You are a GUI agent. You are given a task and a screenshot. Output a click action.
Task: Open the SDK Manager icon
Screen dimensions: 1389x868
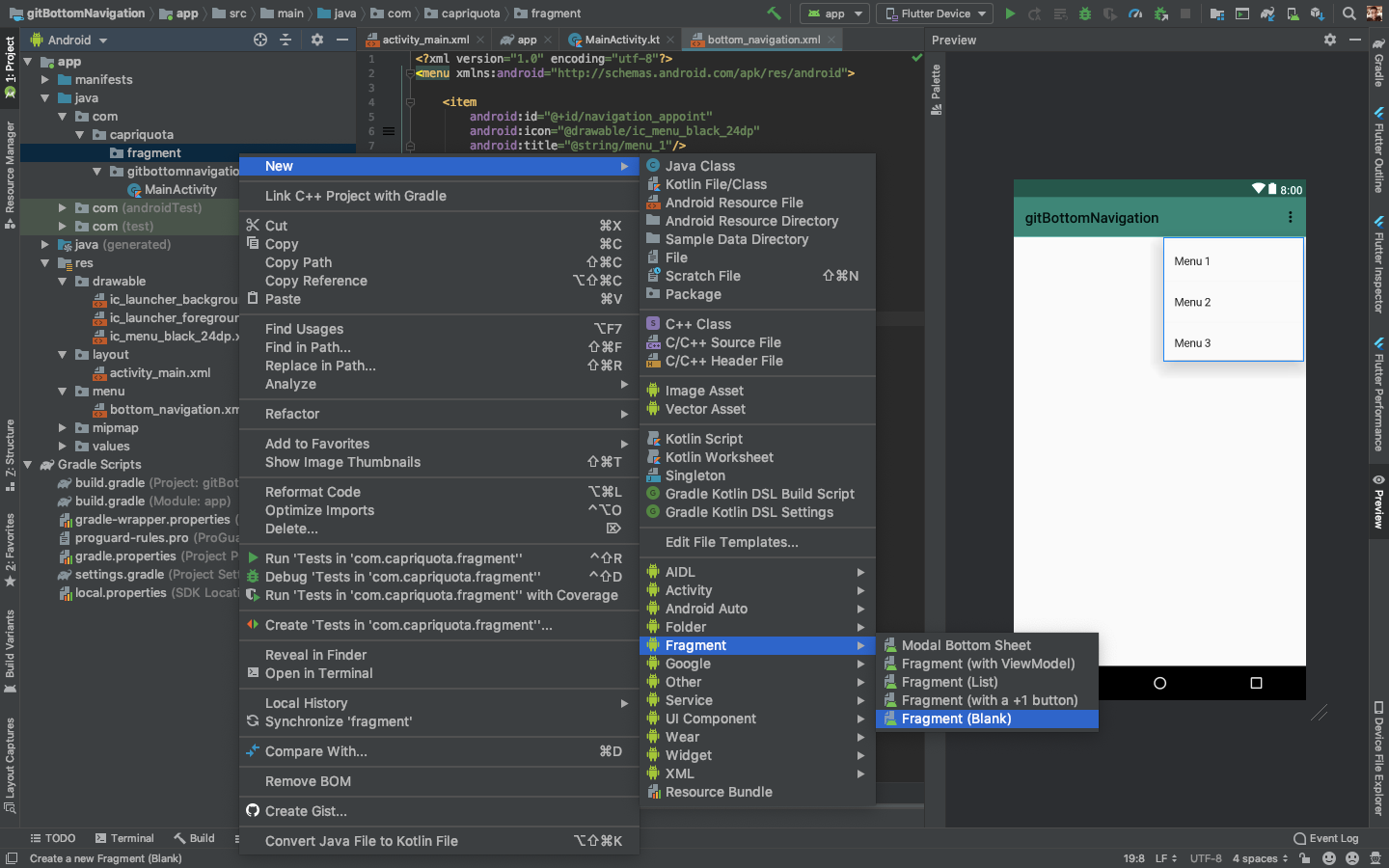pyautogui.click(x=1318, y=14)
